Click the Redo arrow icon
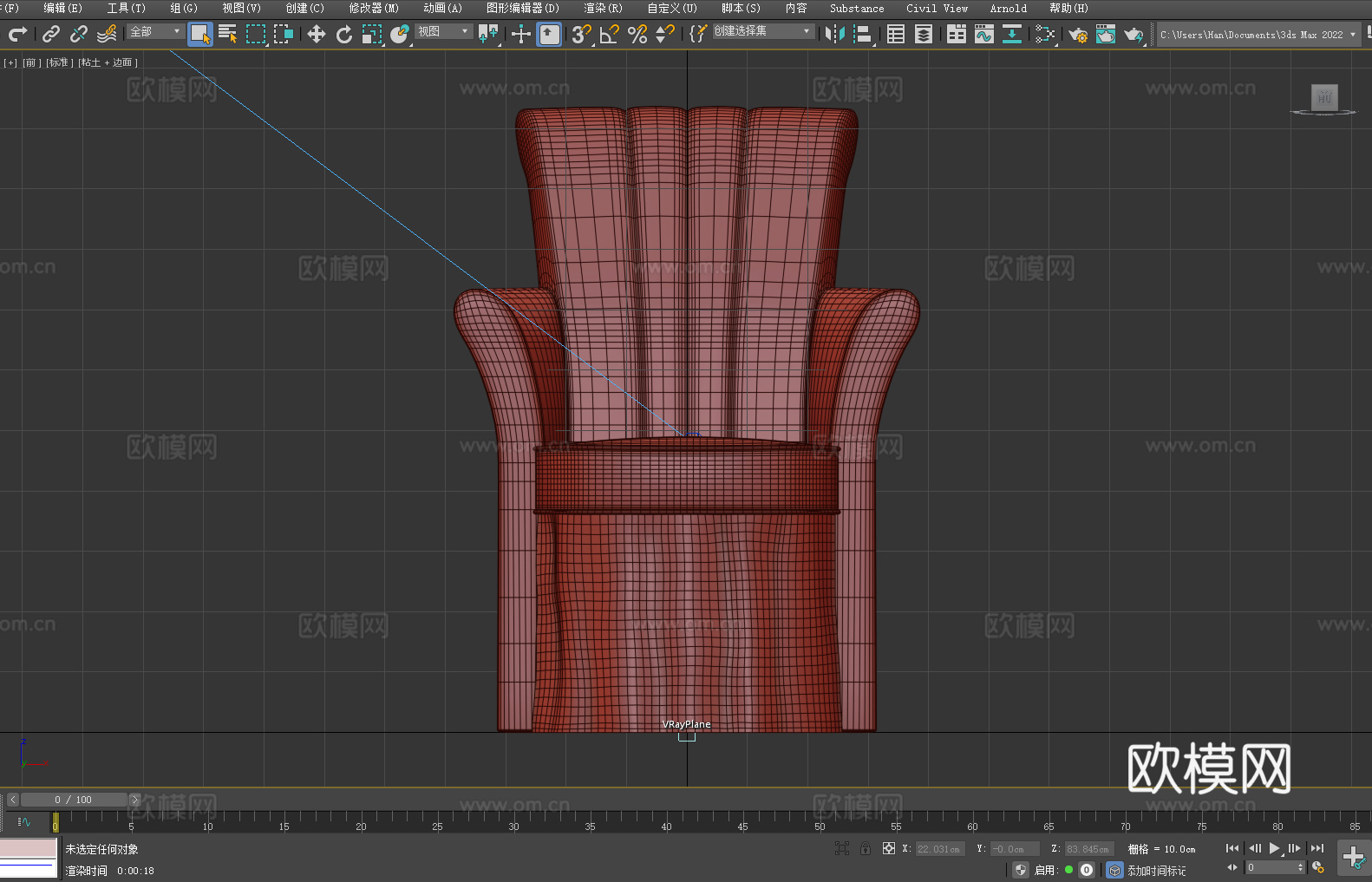 point(17,34)
